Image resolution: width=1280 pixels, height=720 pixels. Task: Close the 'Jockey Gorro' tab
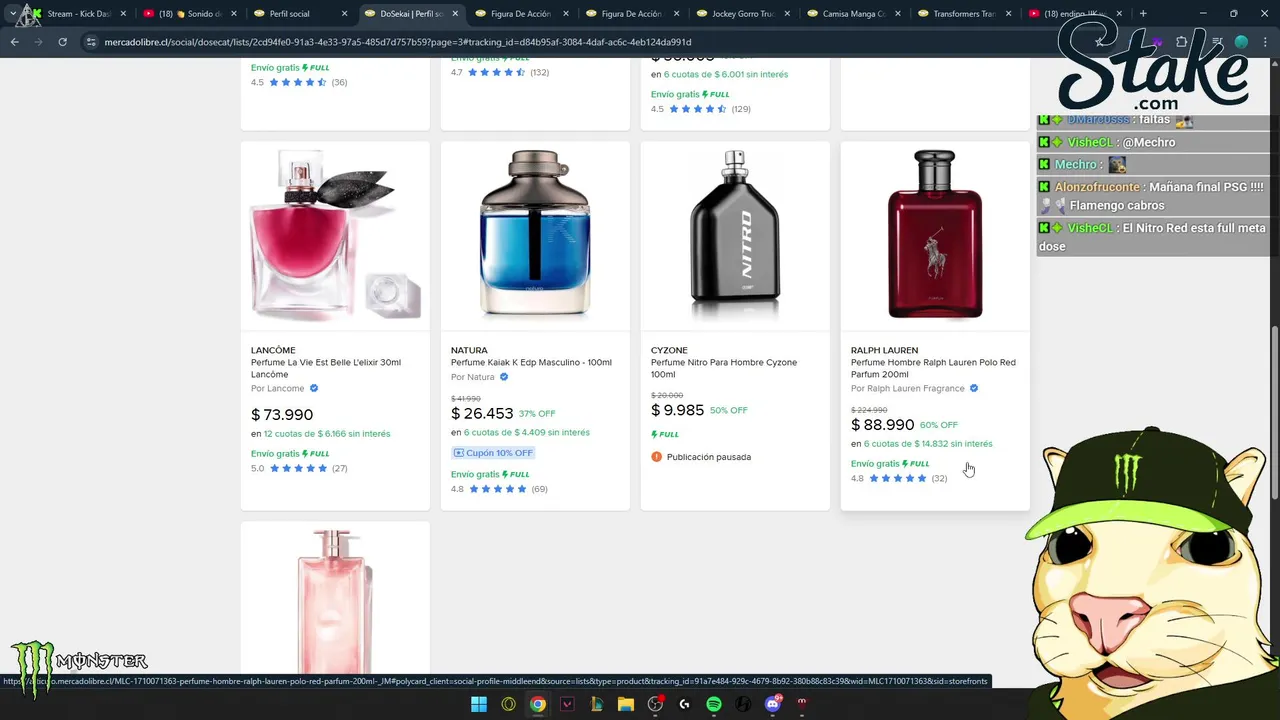click(786, 14)
